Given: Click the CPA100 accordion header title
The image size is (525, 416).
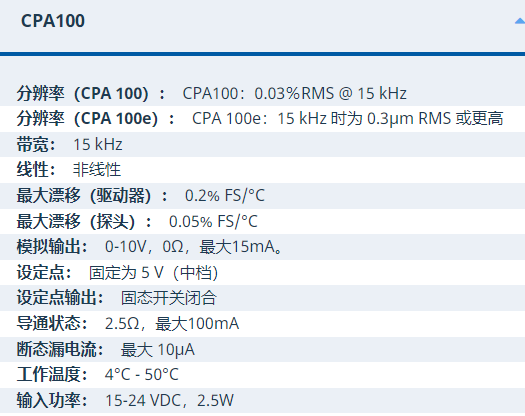Looking at the screenshot, I should 53,21.
